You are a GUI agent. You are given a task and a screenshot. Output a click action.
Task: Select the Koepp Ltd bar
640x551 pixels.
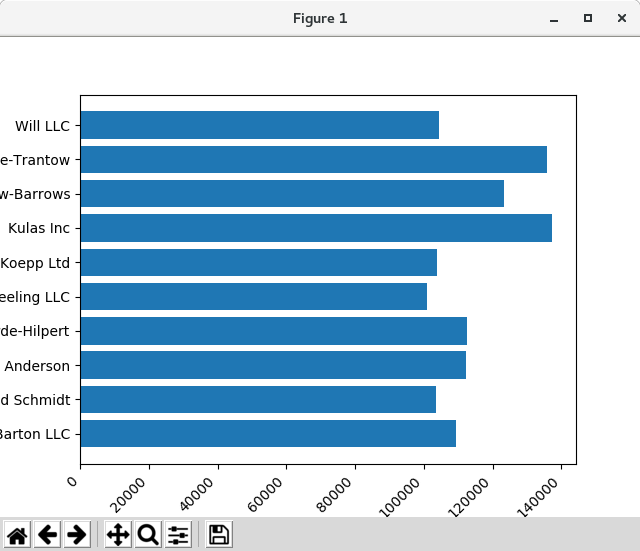[x=258, y=262]
